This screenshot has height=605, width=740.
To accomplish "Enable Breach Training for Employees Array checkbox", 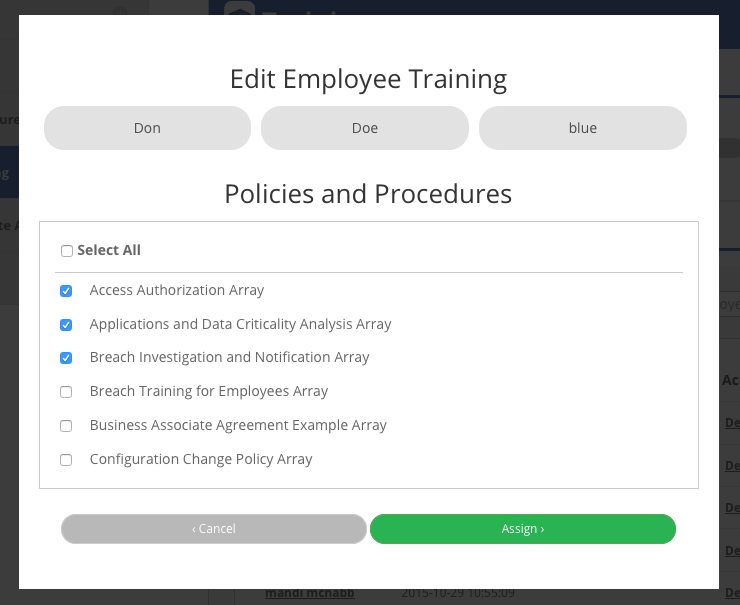I will point(66,392).
